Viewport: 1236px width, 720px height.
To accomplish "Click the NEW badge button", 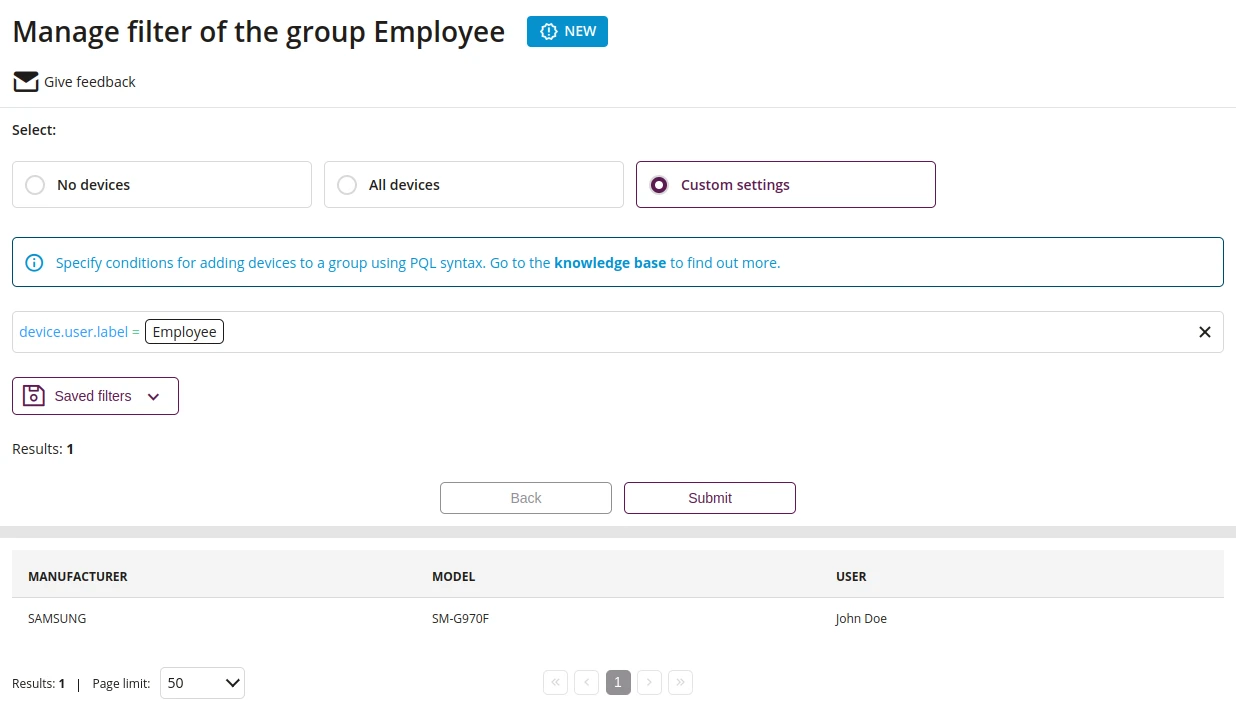I will pos(567,31).
